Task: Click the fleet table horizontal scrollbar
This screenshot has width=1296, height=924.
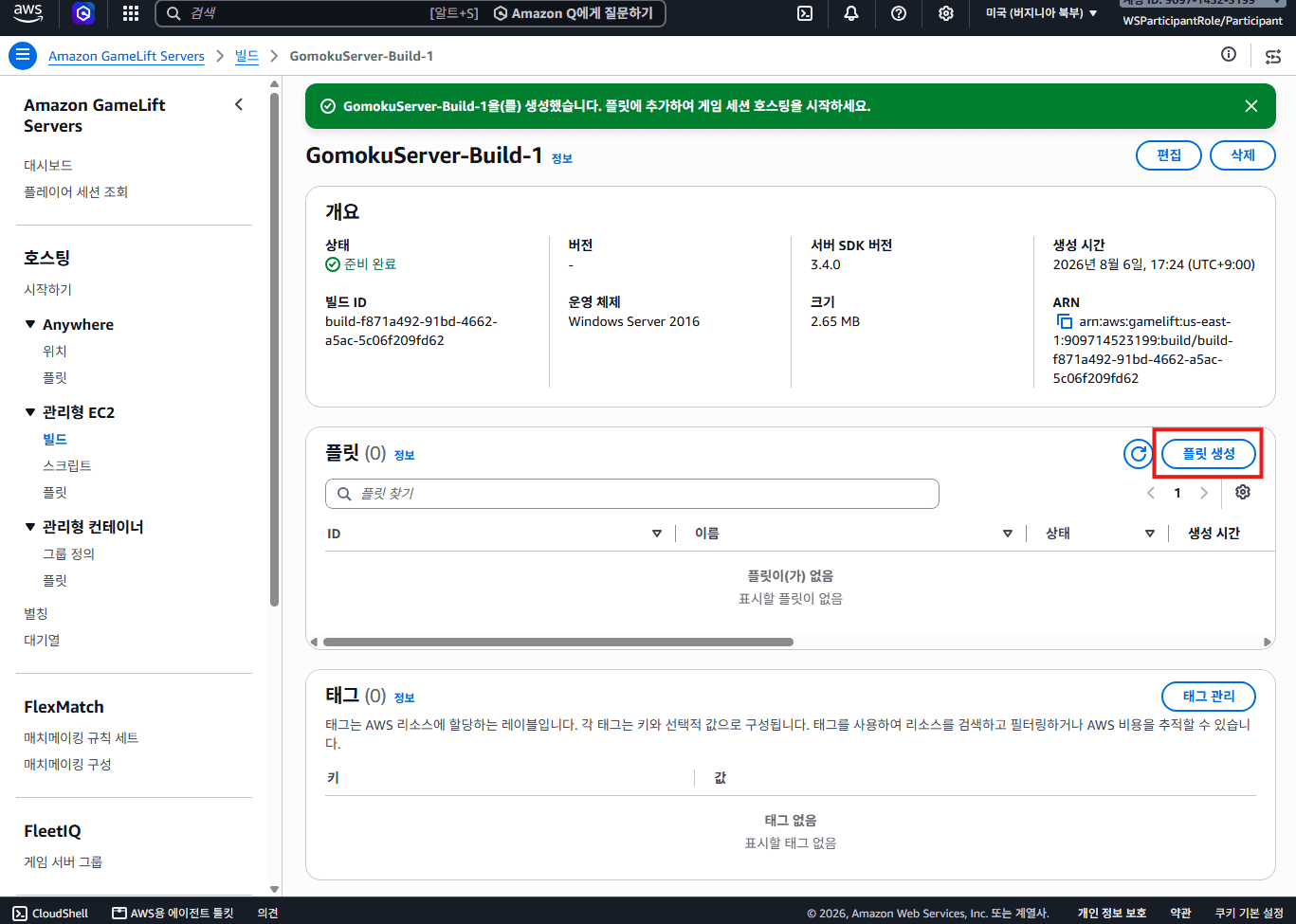Action: (x=557, y=642)
